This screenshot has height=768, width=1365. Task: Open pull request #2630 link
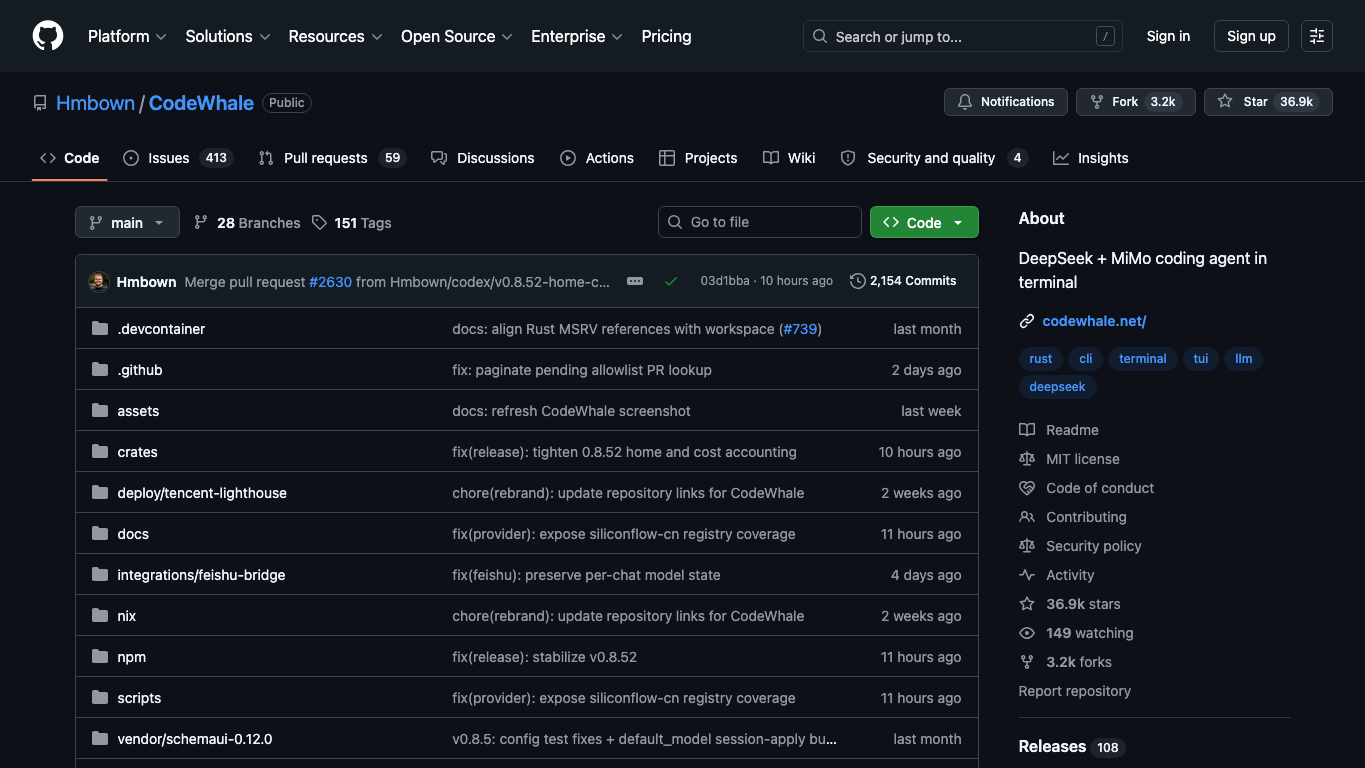click(x=330, y=282)
